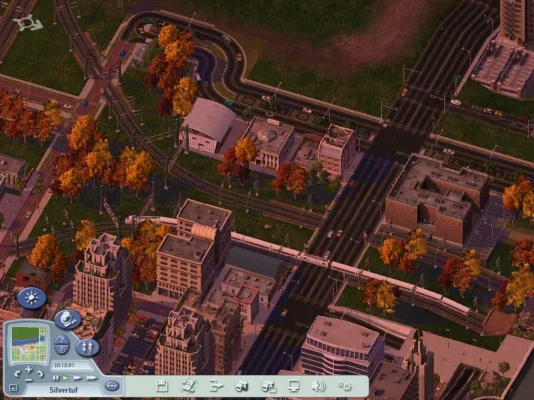Take a snapshot with camera icon
This screenshot has height=400, width=534.
(x=242, y=386)
